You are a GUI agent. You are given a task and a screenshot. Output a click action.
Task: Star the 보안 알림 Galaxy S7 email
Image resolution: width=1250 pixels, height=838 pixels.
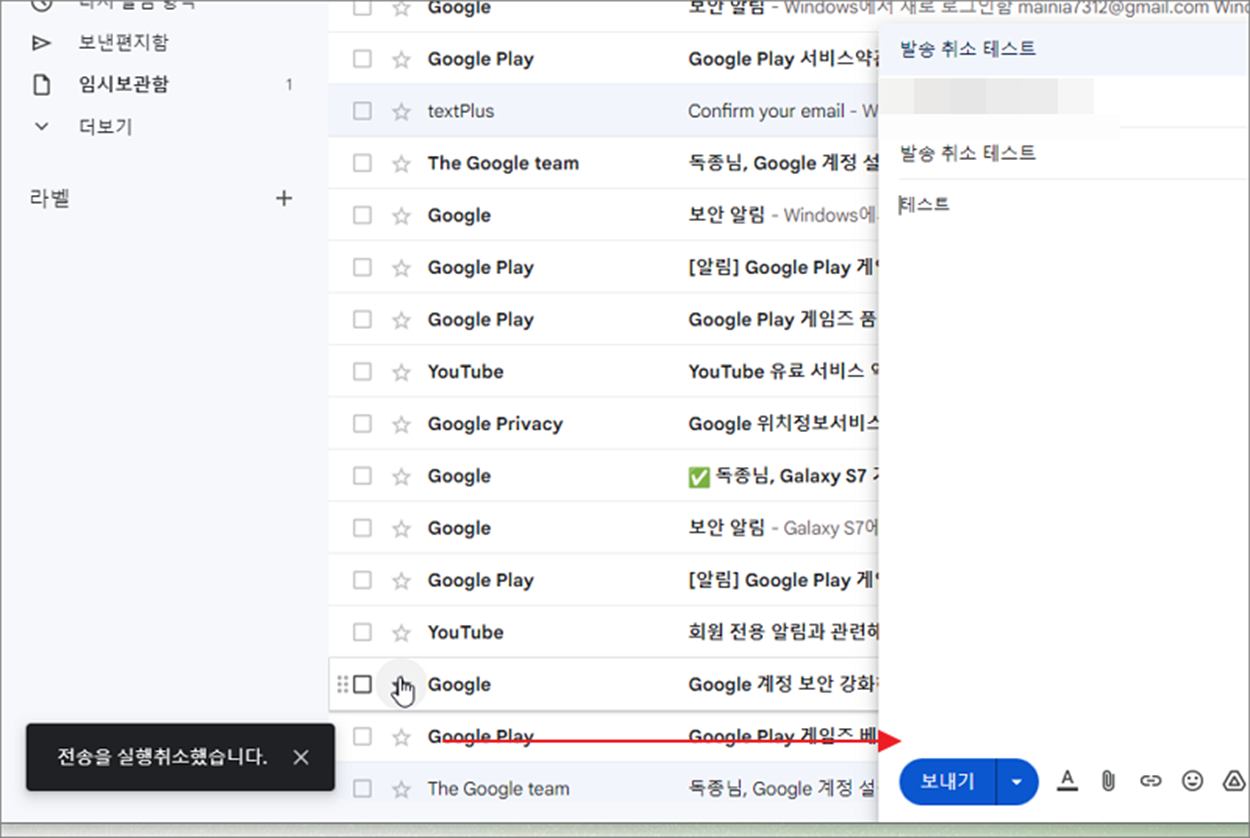pos(401,528)
